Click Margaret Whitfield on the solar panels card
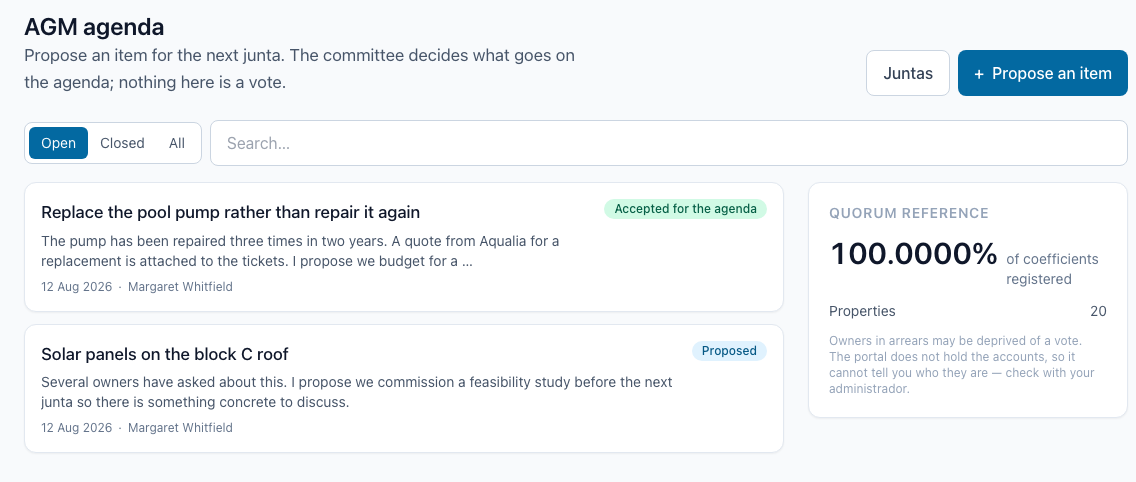Image resolution: width=1136 pixels, height=482 pixels. point(180,428)
